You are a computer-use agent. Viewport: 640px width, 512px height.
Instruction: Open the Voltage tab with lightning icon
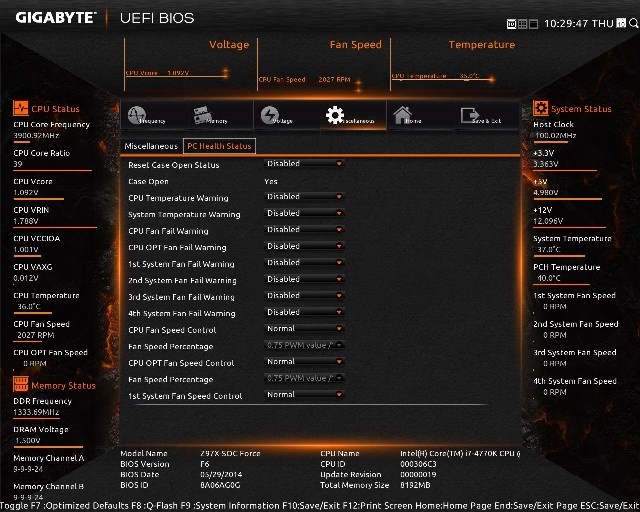point(287,115)
